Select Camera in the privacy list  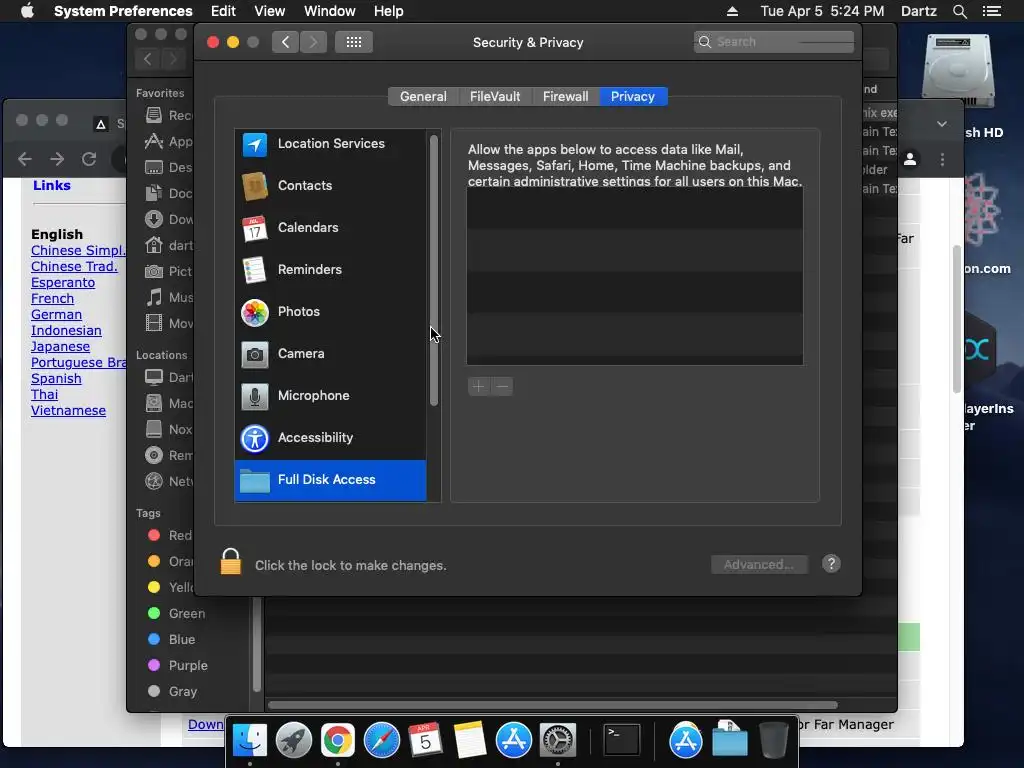330,353
